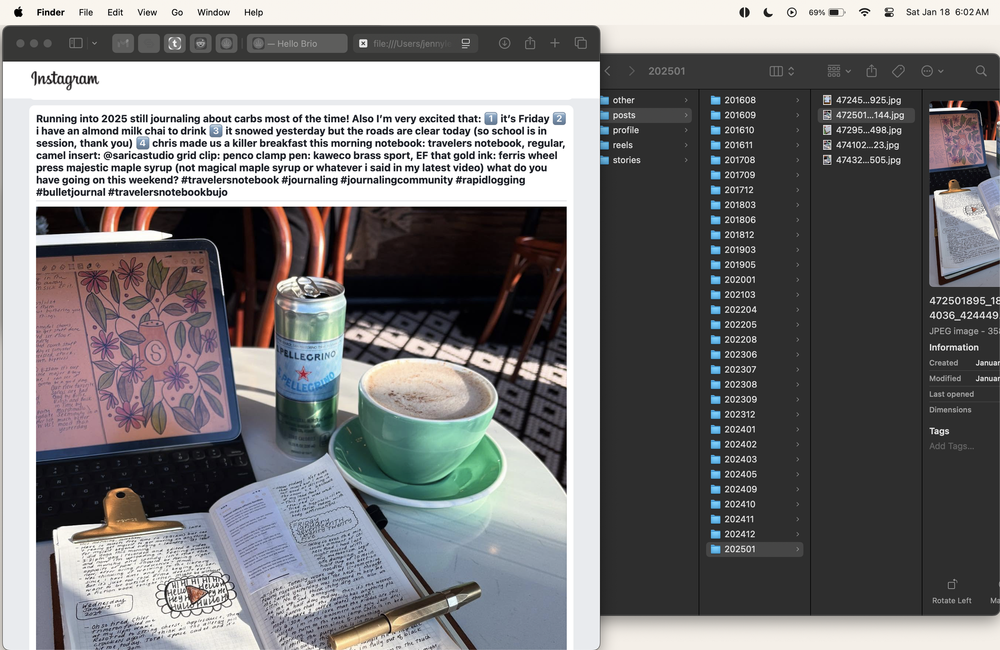Select the Tumblr pinned tab
This screenshot has width=1000, height=650.
pos(175,43)
